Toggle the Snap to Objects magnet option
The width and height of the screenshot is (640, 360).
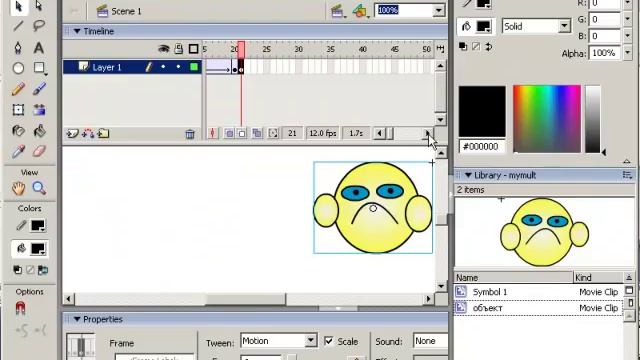[x=20, y=308]
